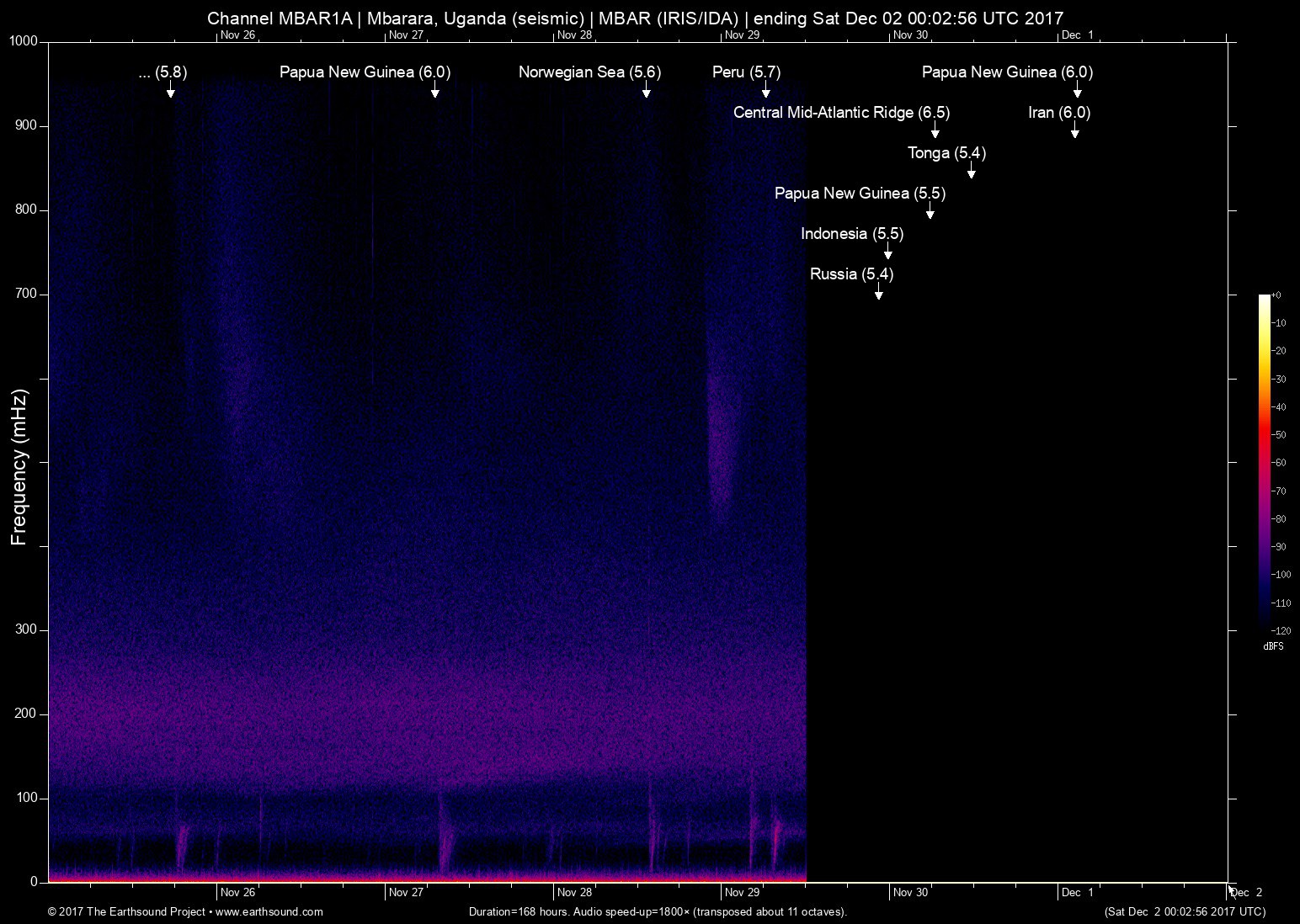Select the Indonesia (5.5) earthquake arrow

(x=887, y=254)
